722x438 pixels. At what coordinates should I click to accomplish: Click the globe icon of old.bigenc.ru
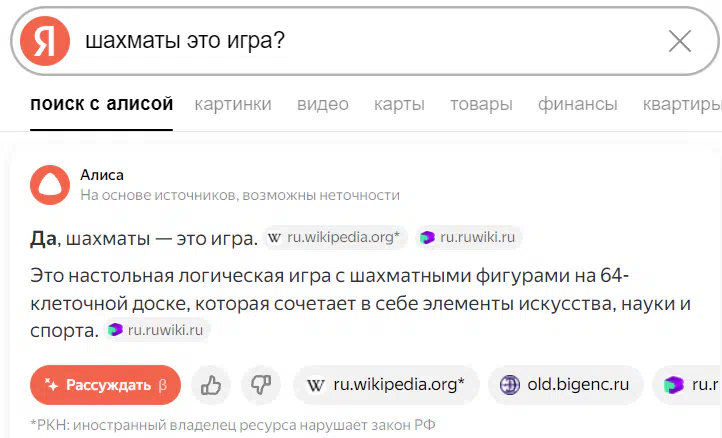[510, 385]
